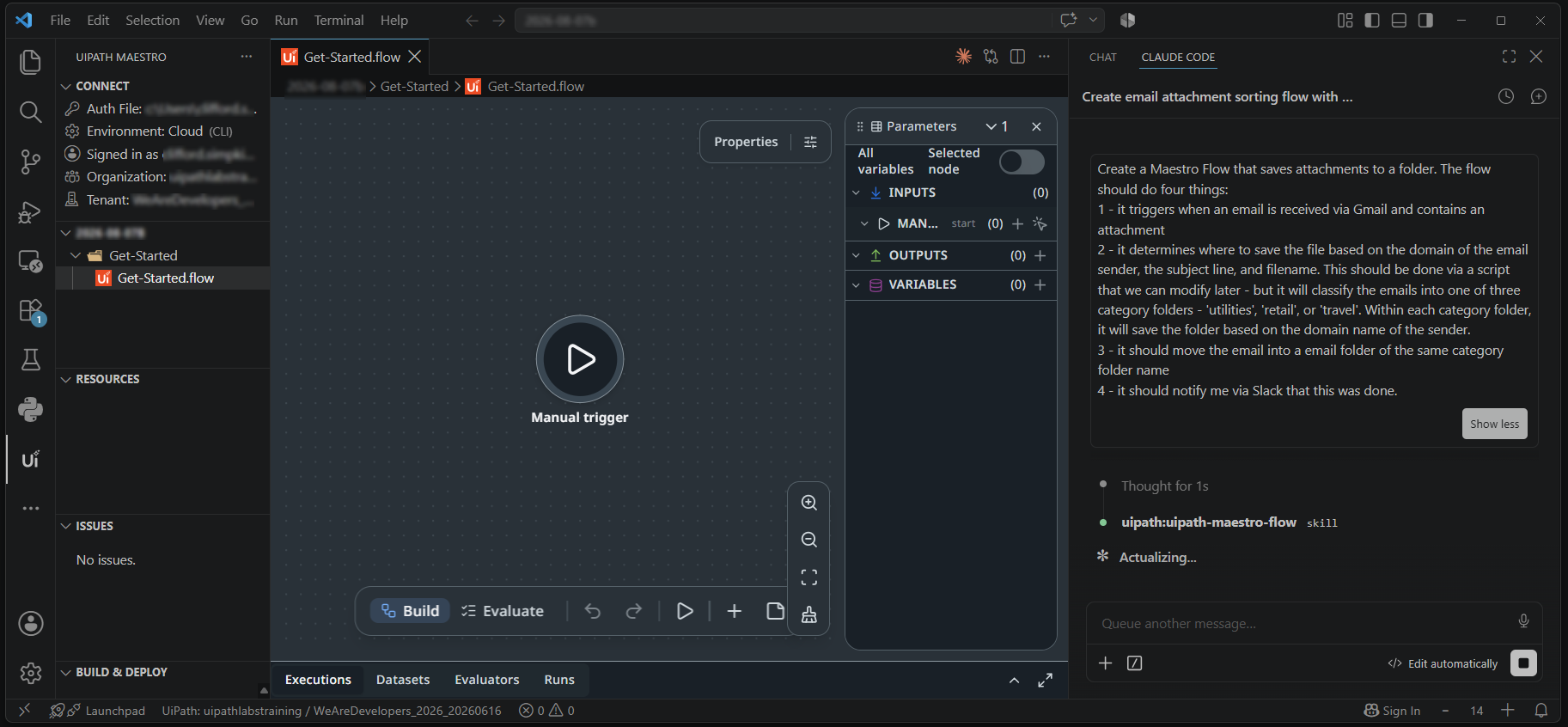Open the Python view in activity bar
Screen dimensions: 1568x727
30,409
